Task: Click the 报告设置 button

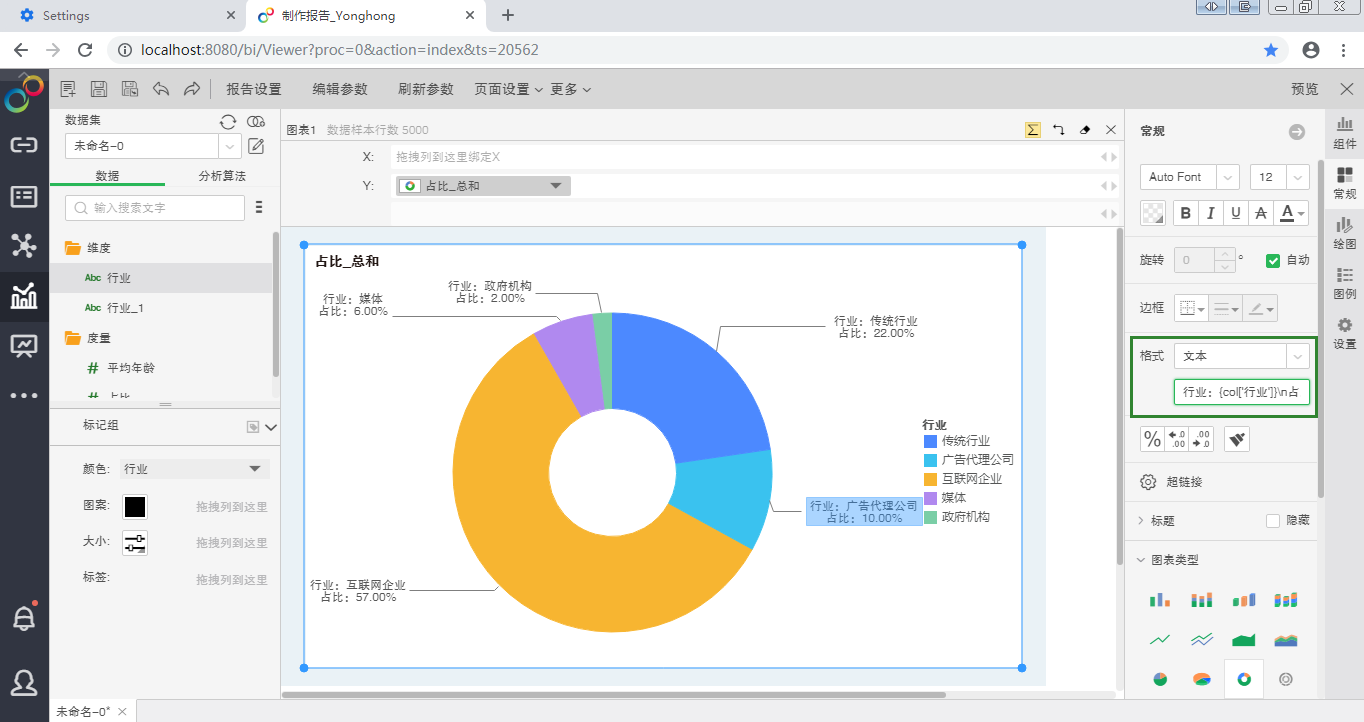Action: pos(254,89)
